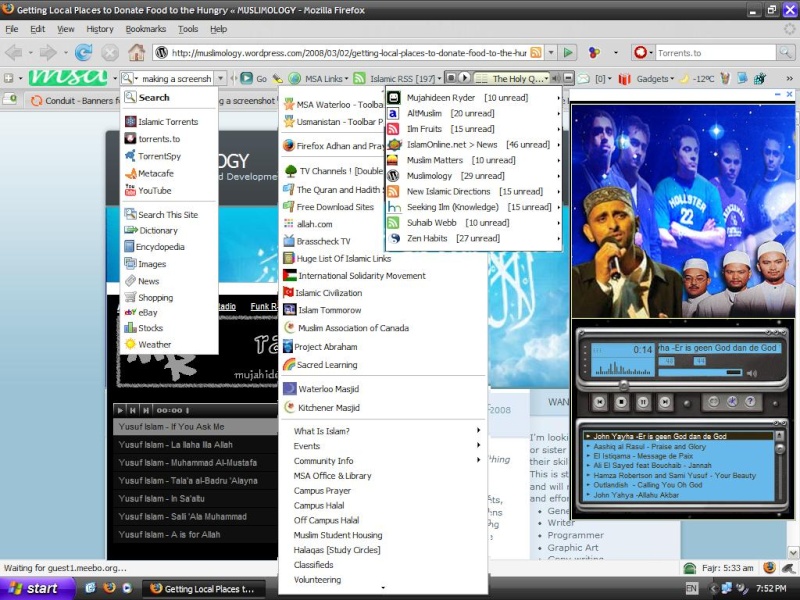Open the Tools menu

point(188,29)
